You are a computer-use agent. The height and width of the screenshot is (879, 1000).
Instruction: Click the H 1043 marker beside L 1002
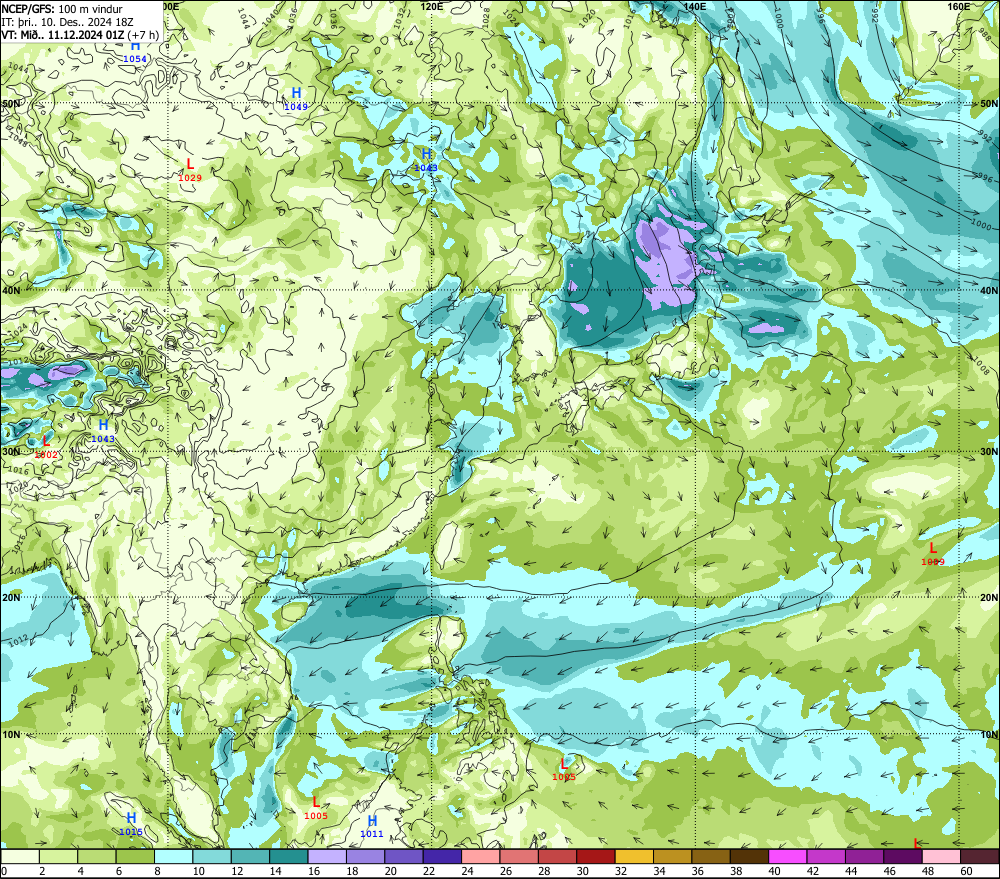103,432
